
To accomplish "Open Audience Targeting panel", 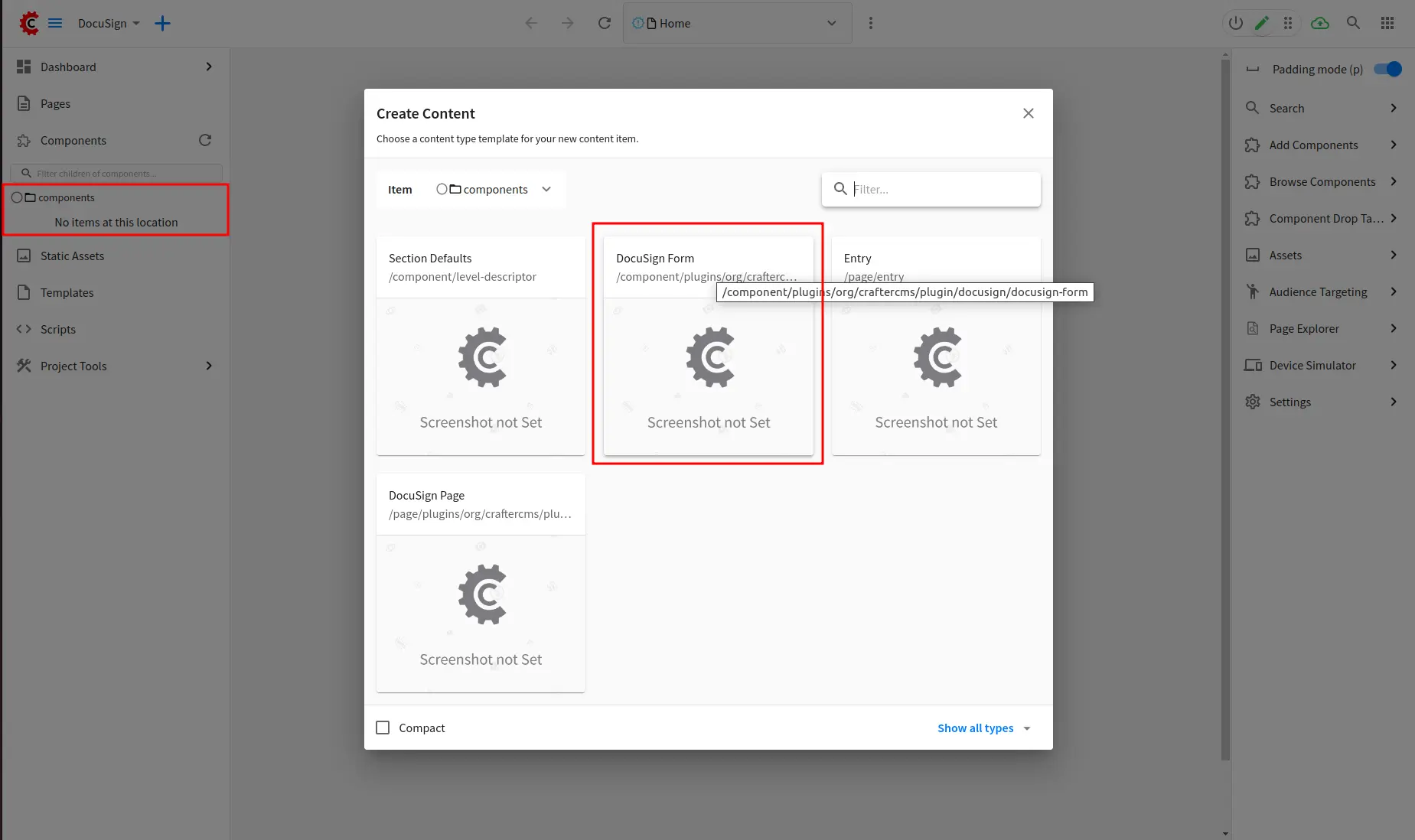I will point(1318,291).
